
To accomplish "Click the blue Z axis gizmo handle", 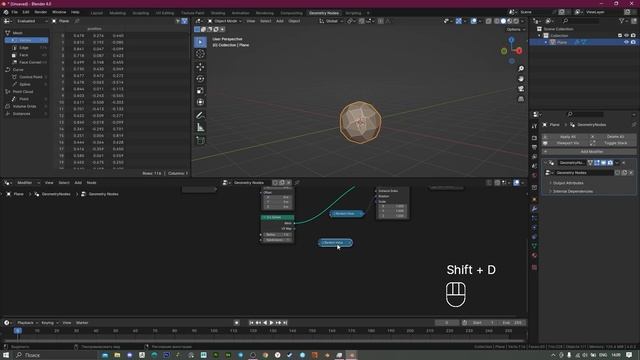I will (511, 40).
